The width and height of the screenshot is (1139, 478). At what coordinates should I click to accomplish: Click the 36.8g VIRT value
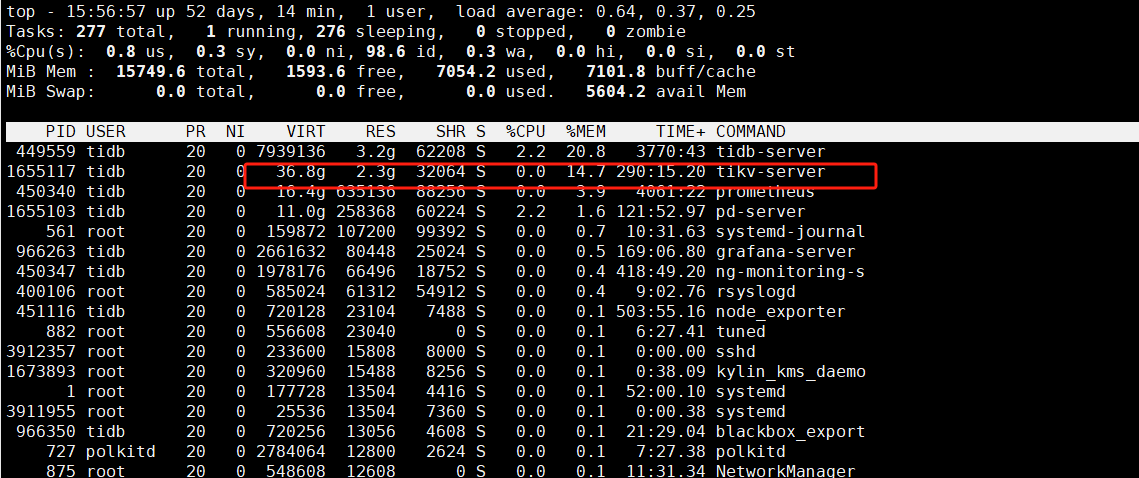click(x=301, y=172)
